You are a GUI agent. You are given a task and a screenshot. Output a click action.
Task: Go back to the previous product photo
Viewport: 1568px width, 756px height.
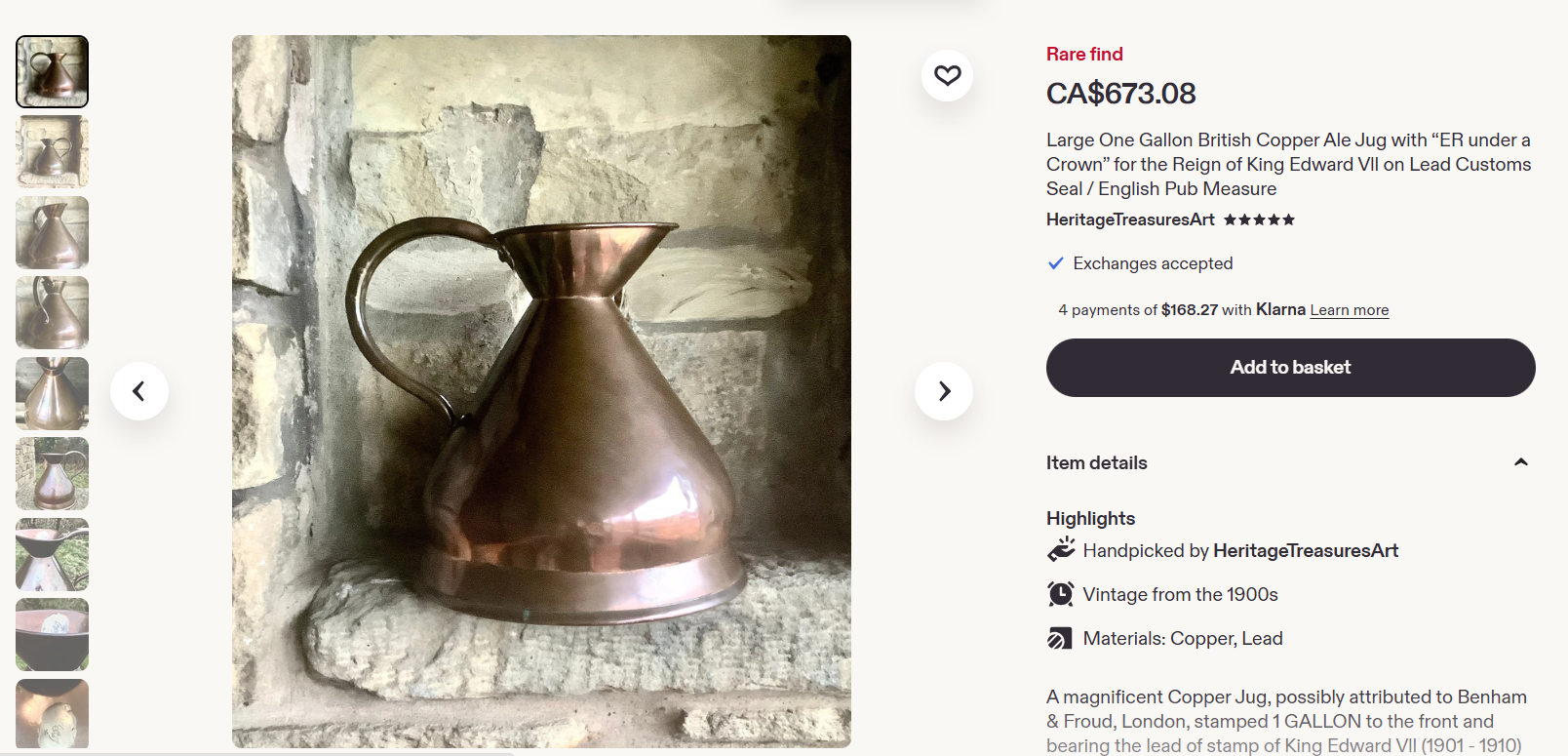(139, 391)
